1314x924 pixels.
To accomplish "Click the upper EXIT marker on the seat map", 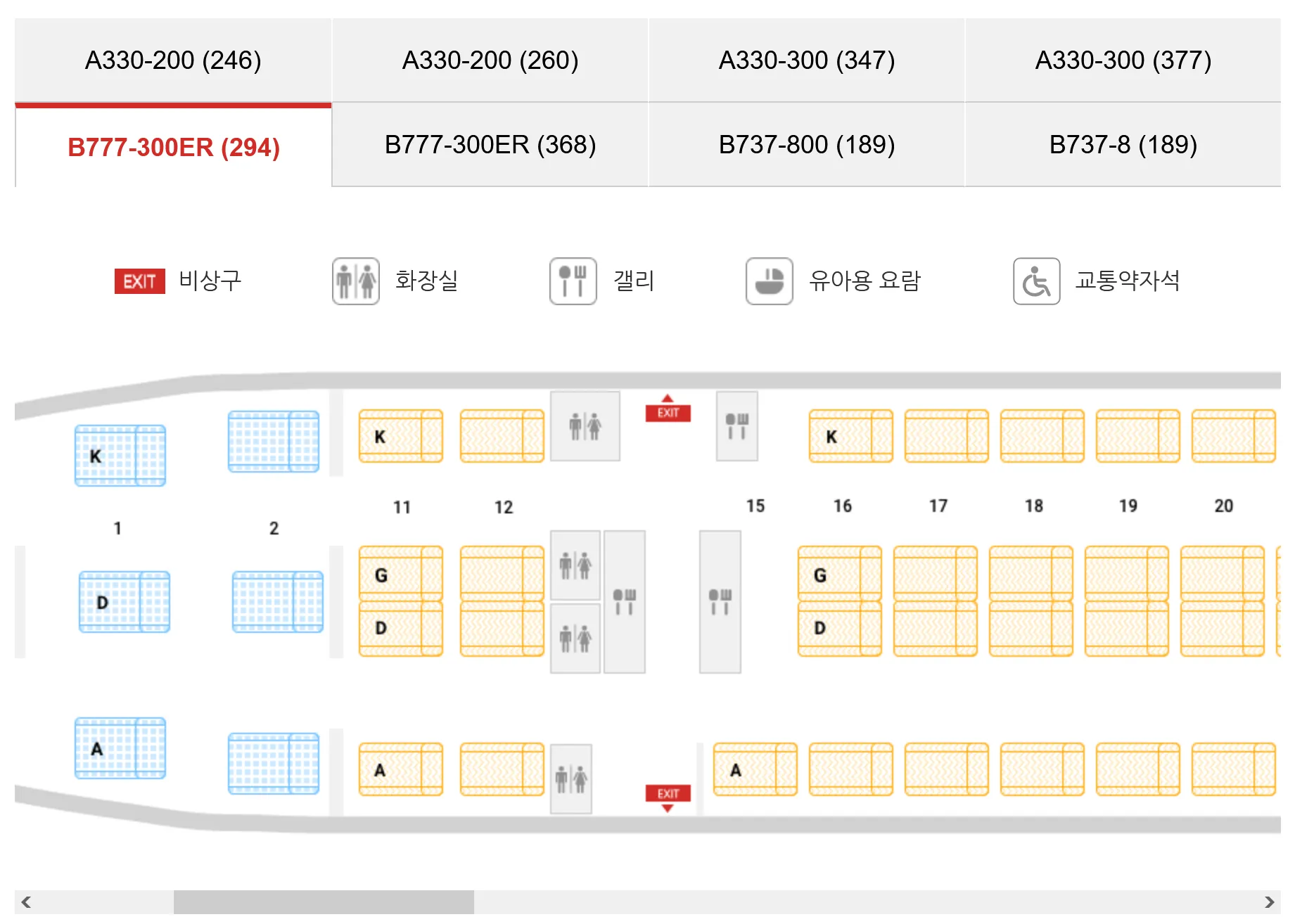I will click(x=667, y=413).
